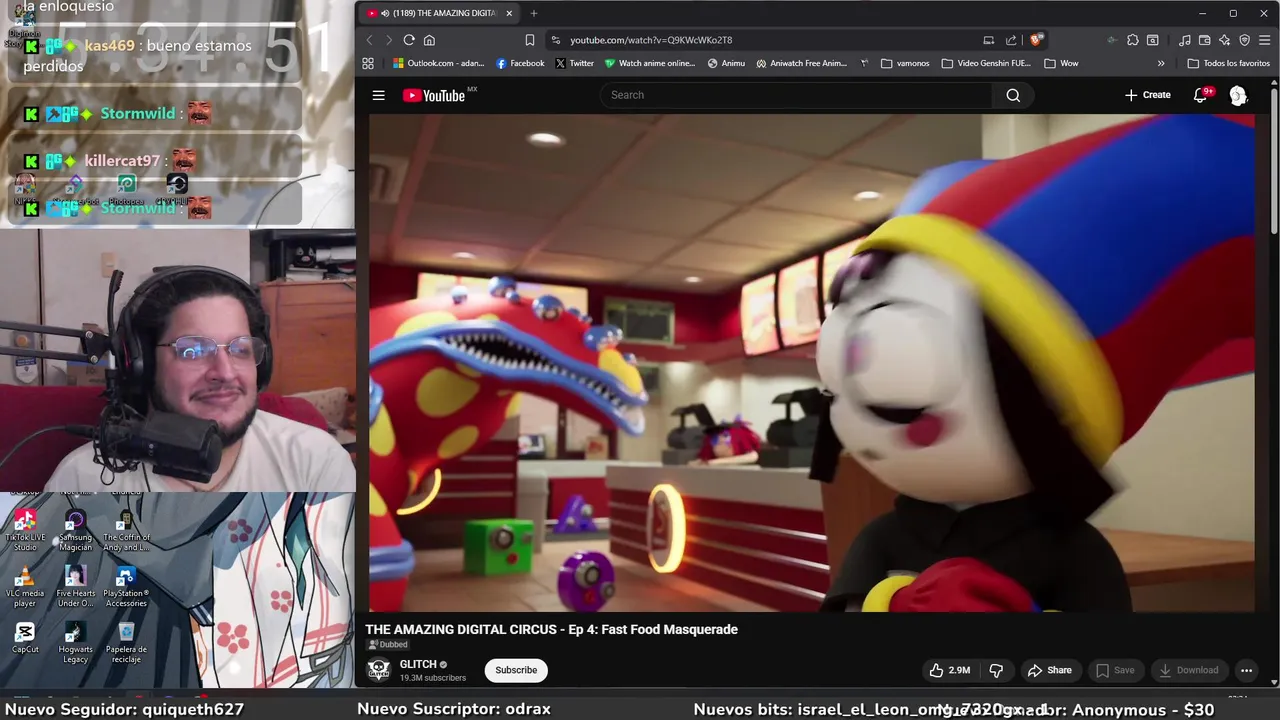Image resolution: width=1280 pixels, height=720 pixels.
Task: Click the YouTube logo
Action: pos(434,95)
